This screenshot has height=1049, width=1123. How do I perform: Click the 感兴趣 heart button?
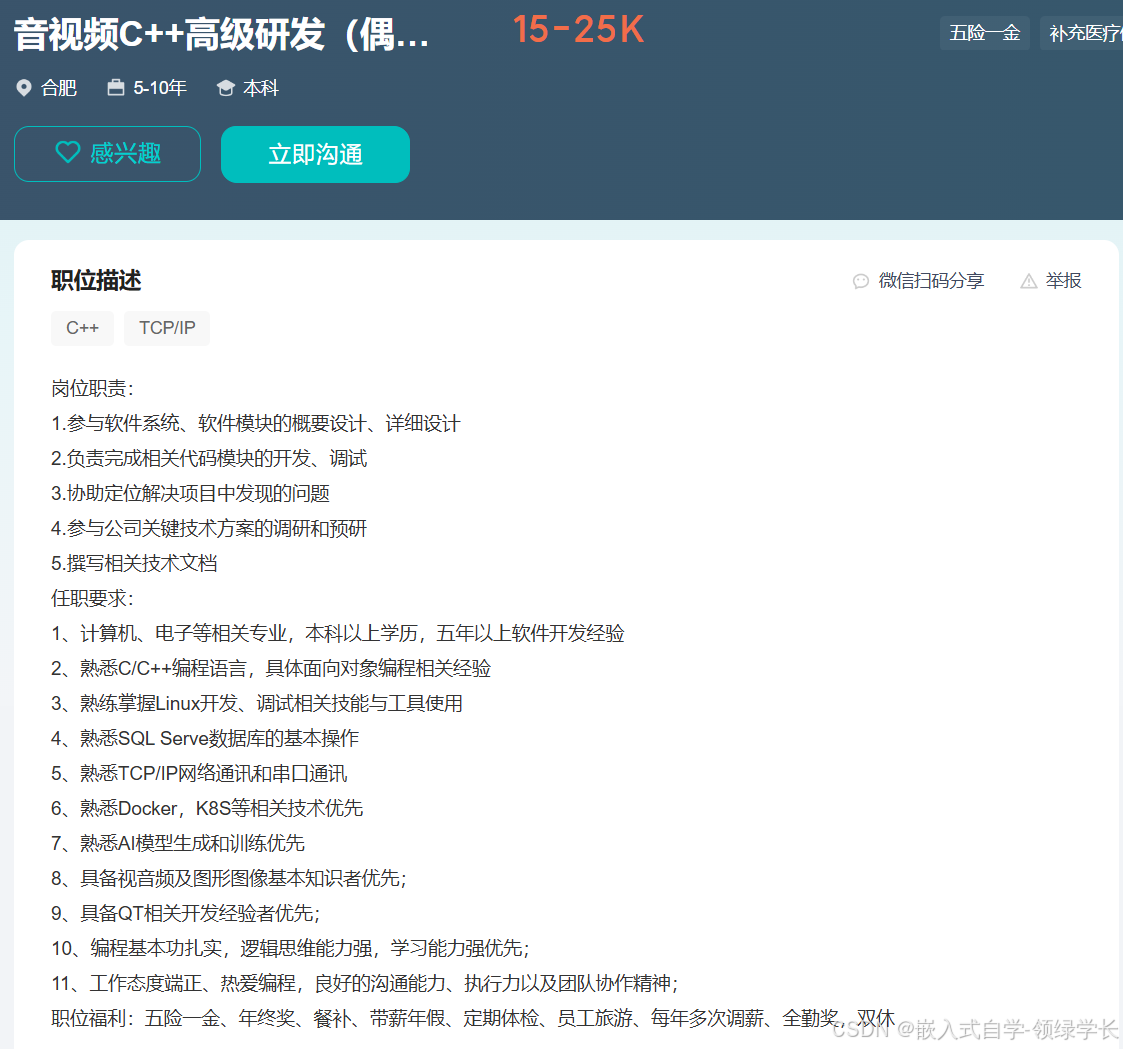pyautogui.click(x=107, y=154)
